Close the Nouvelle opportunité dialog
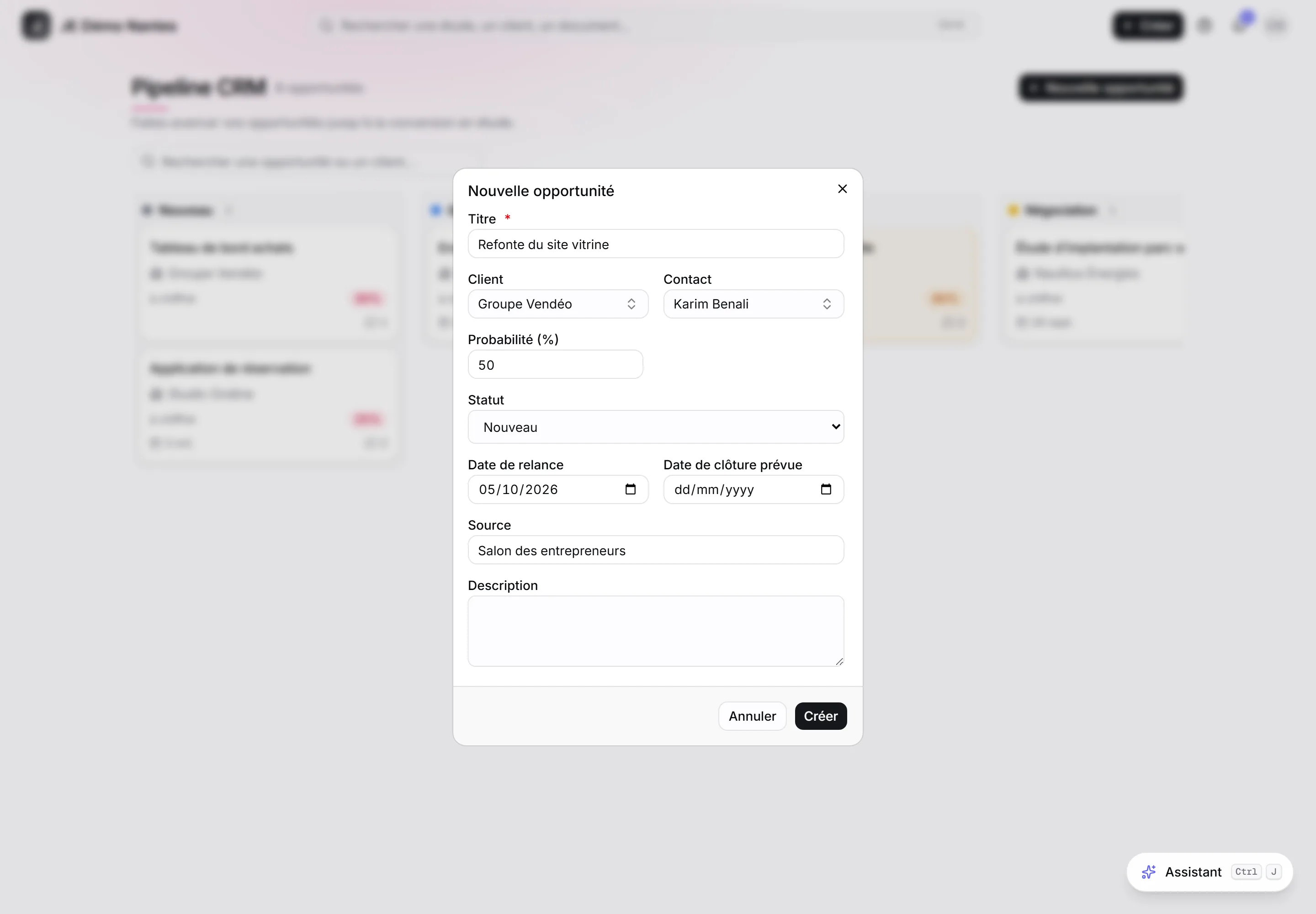 pos(842,189)
